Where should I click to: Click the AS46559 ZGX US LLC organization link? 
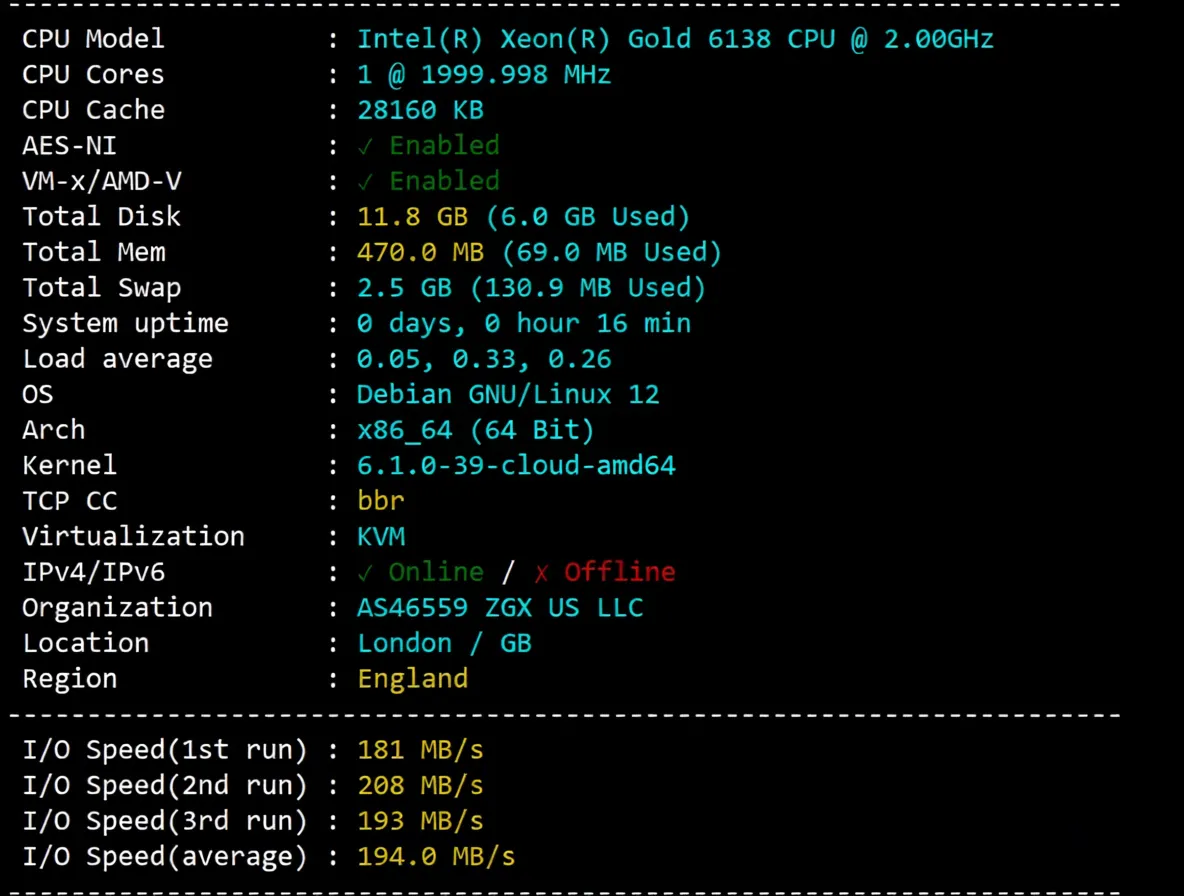[x=500, y=607]
